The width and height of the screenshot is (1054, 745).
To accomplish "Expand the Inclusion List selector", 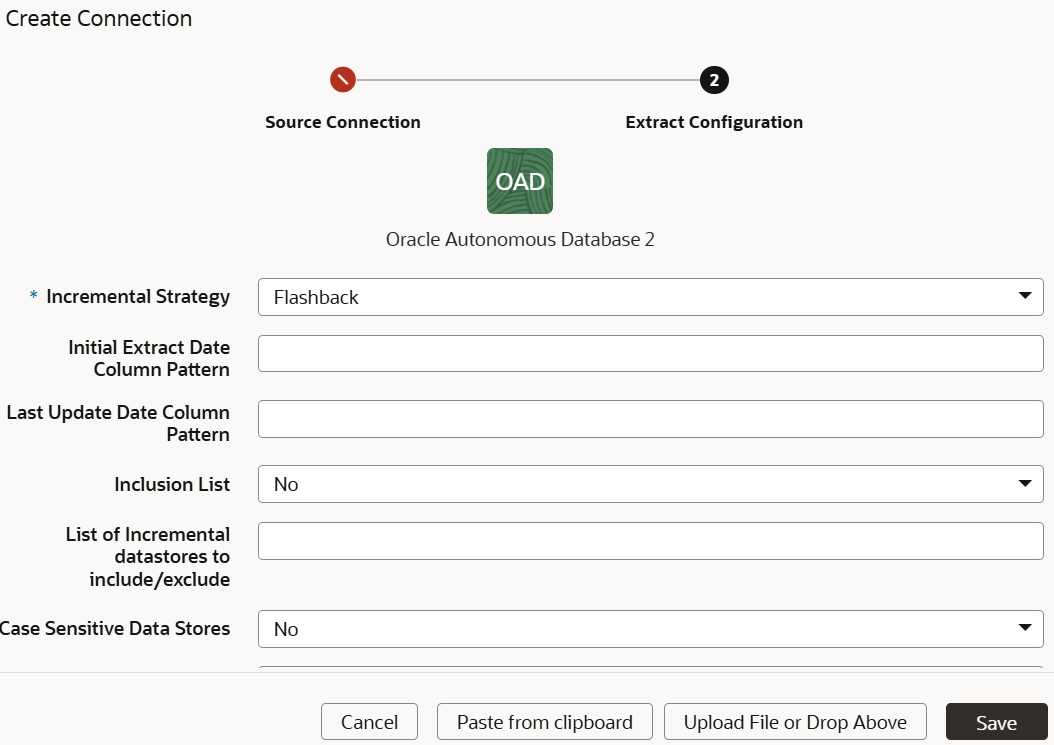I will coord(650,484).
